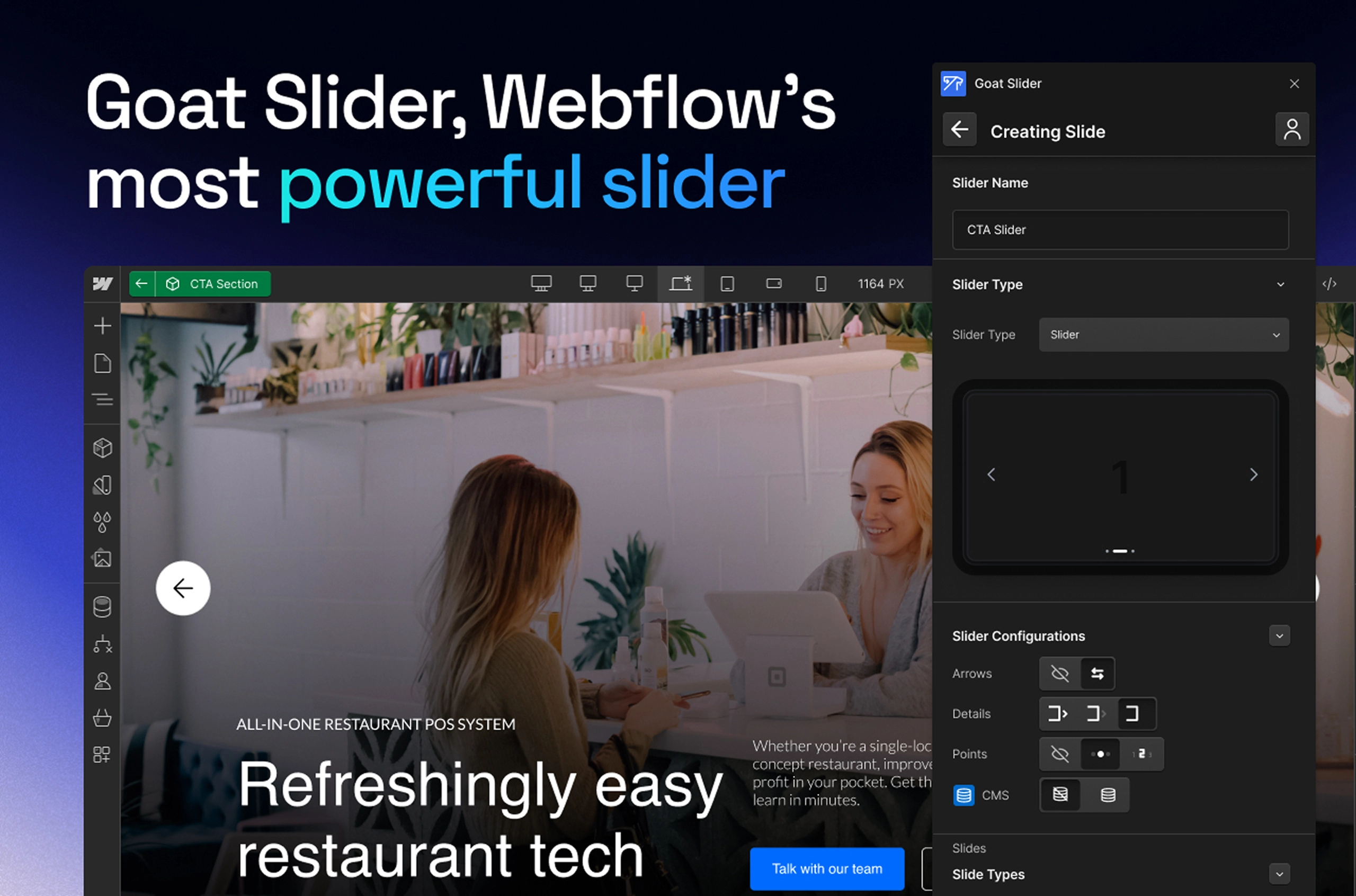The height and width of the screenshot is (896, 1356).
Task: Expand the Slide Types section
Action: pos(1280,874)
